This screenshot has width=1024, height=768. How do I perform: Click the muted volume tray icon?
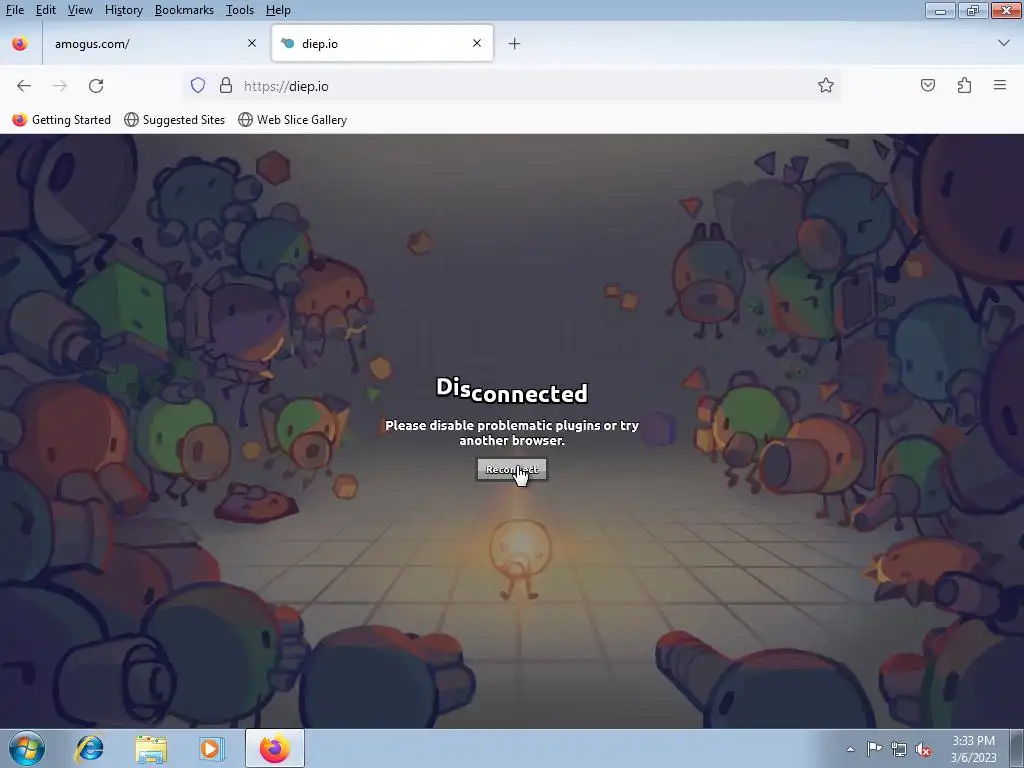[x=923, y=749]
